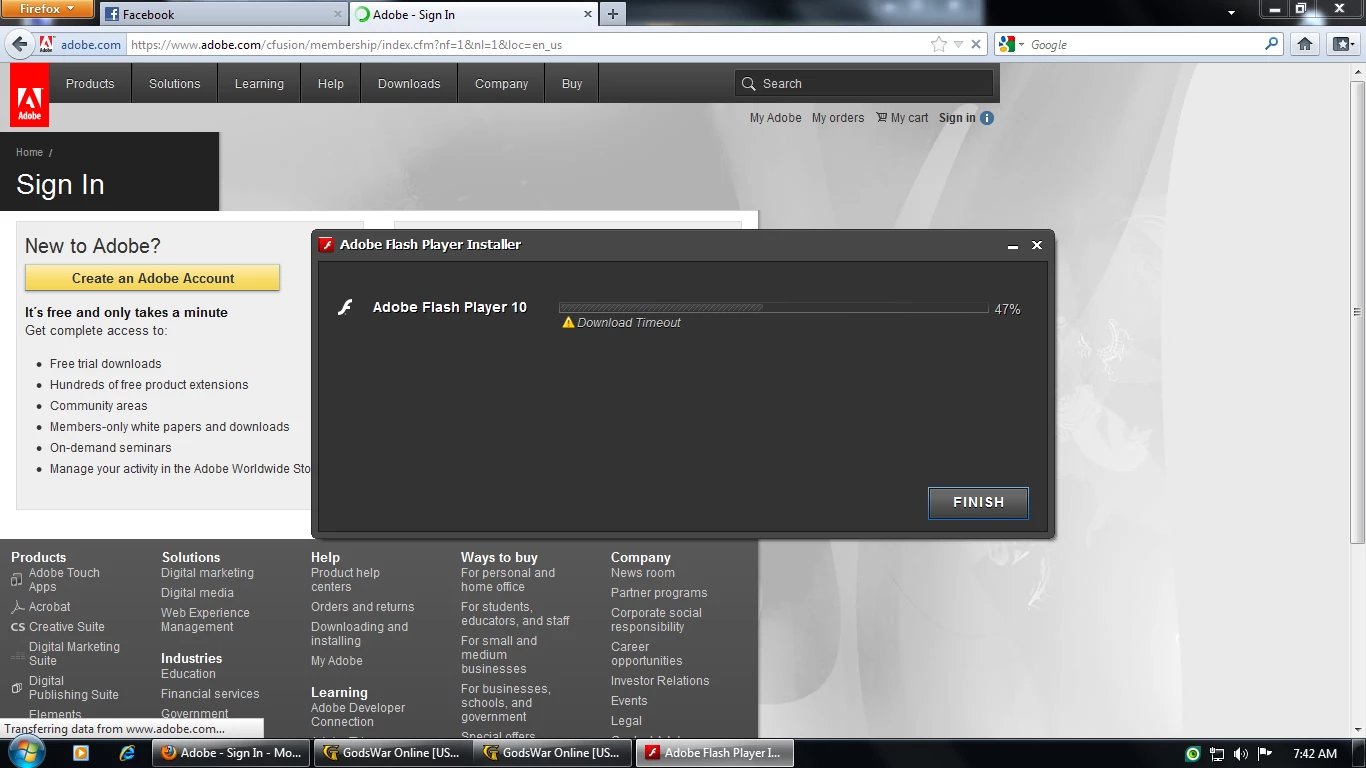Open the My Adobe header link
The height and width of the screenshot is (768, 1366).
click(776, 118)
